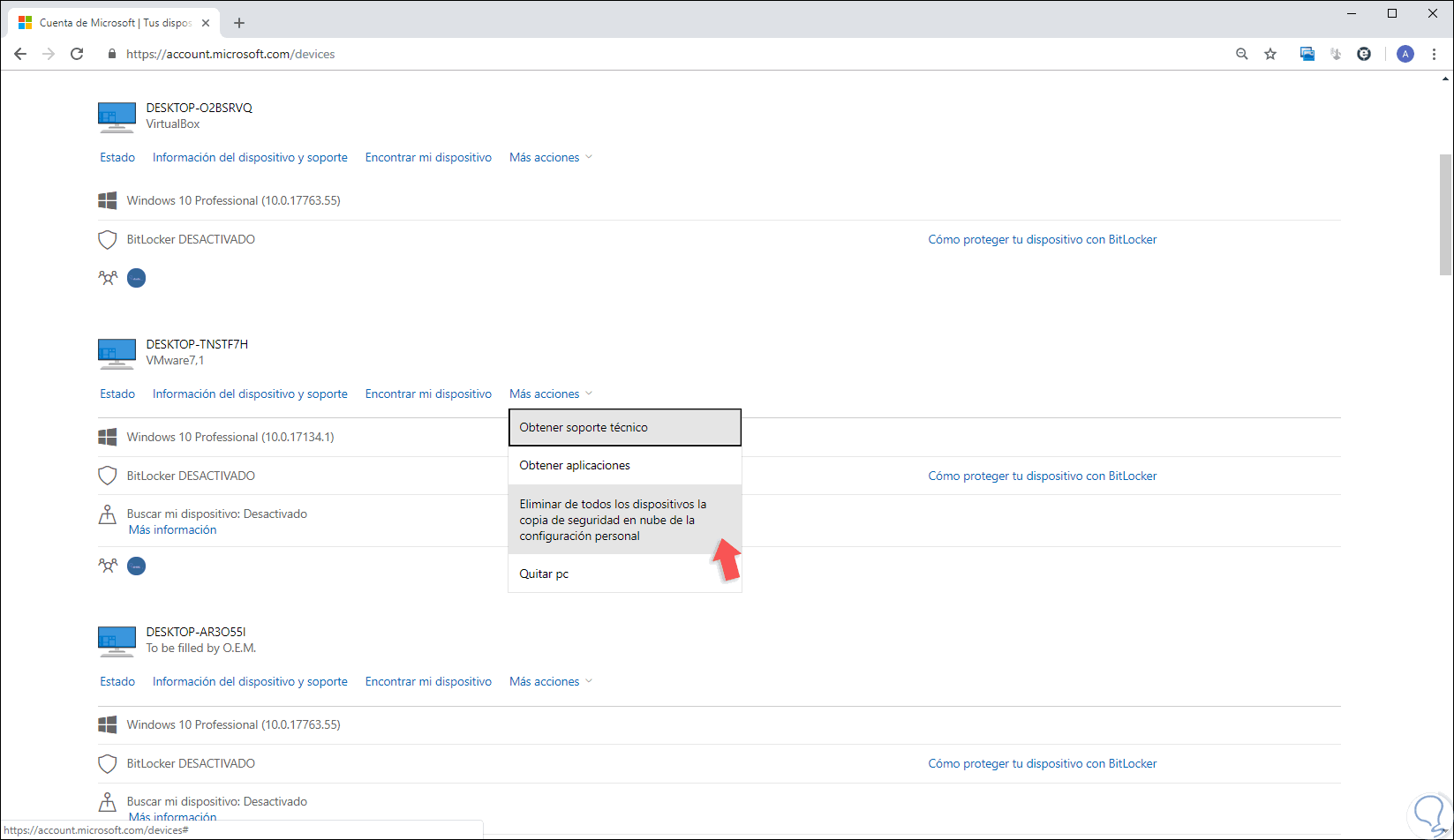Click the VMware7,1 model label

[175, 360]
